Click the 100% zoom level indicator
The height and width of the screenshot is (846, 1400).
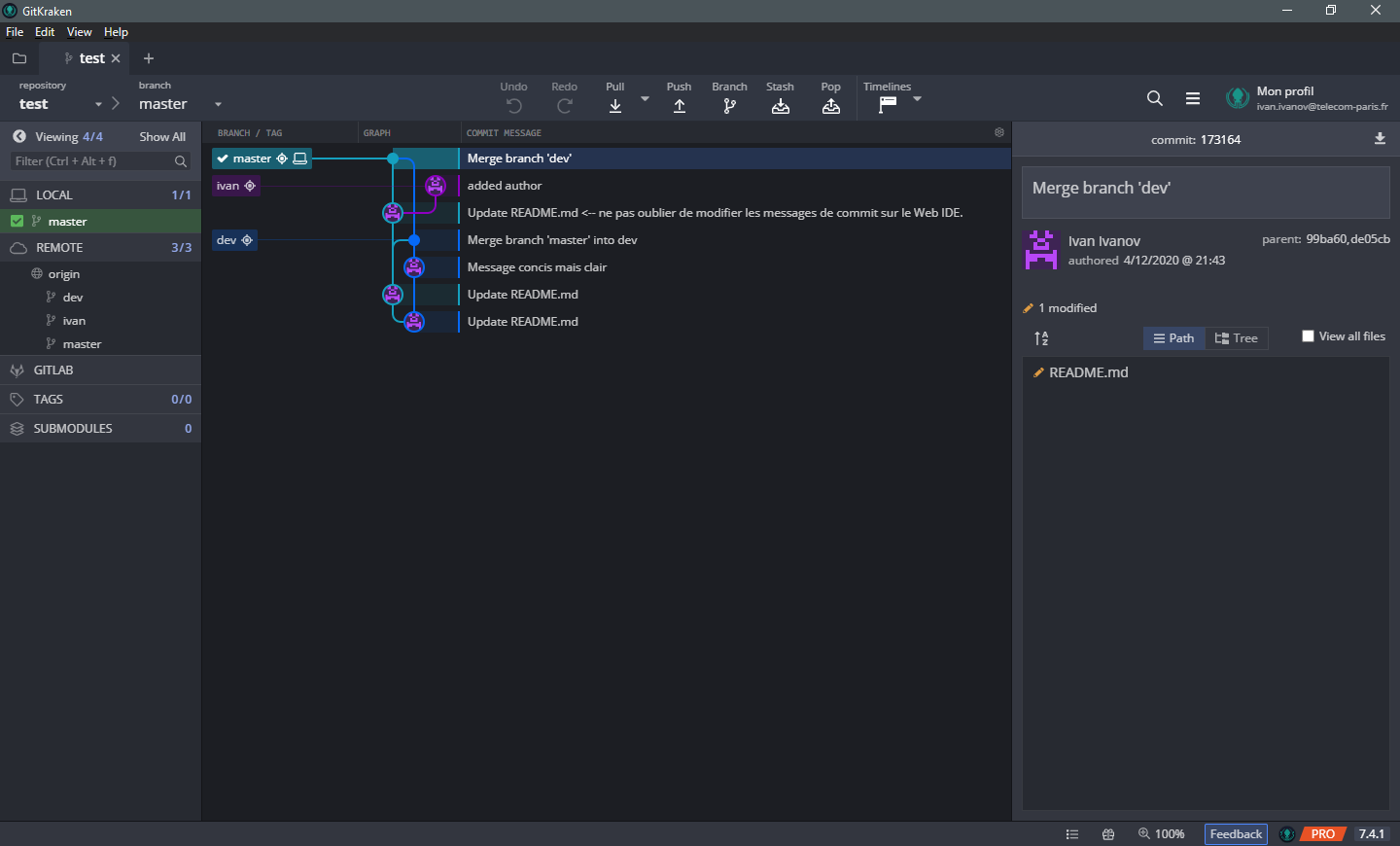[x=1162, y=834]
